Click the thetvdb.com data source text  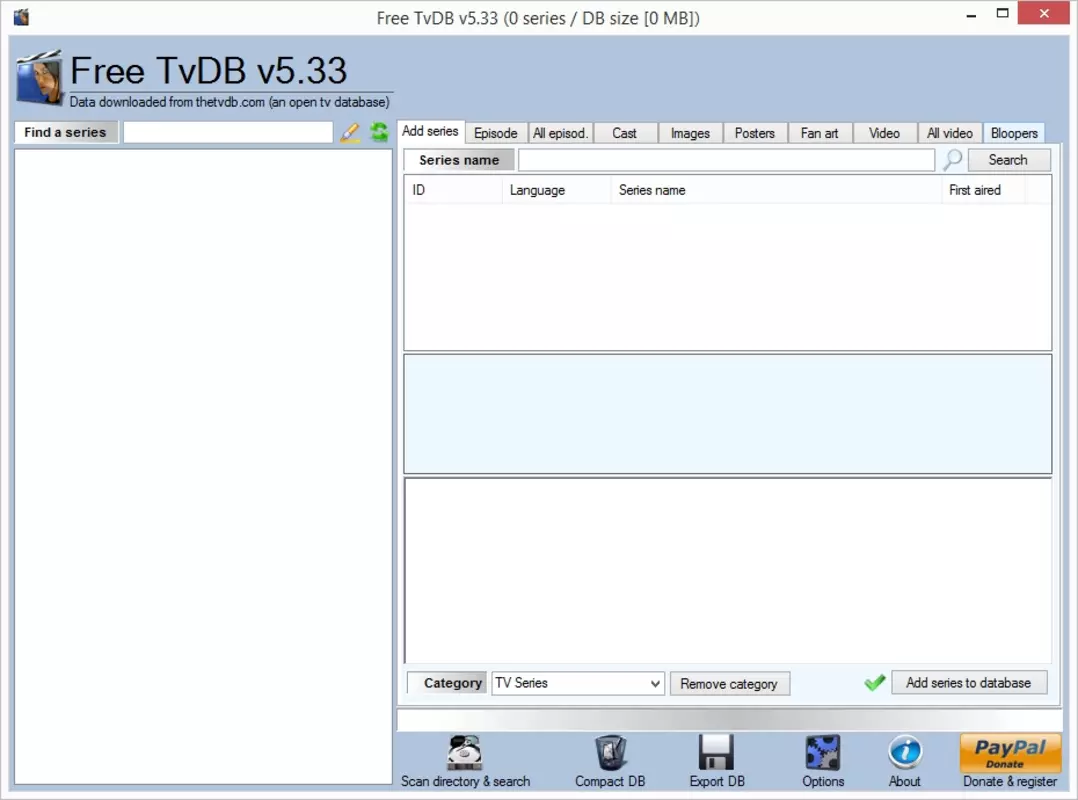pyautogui.click(x=230, y=102)
